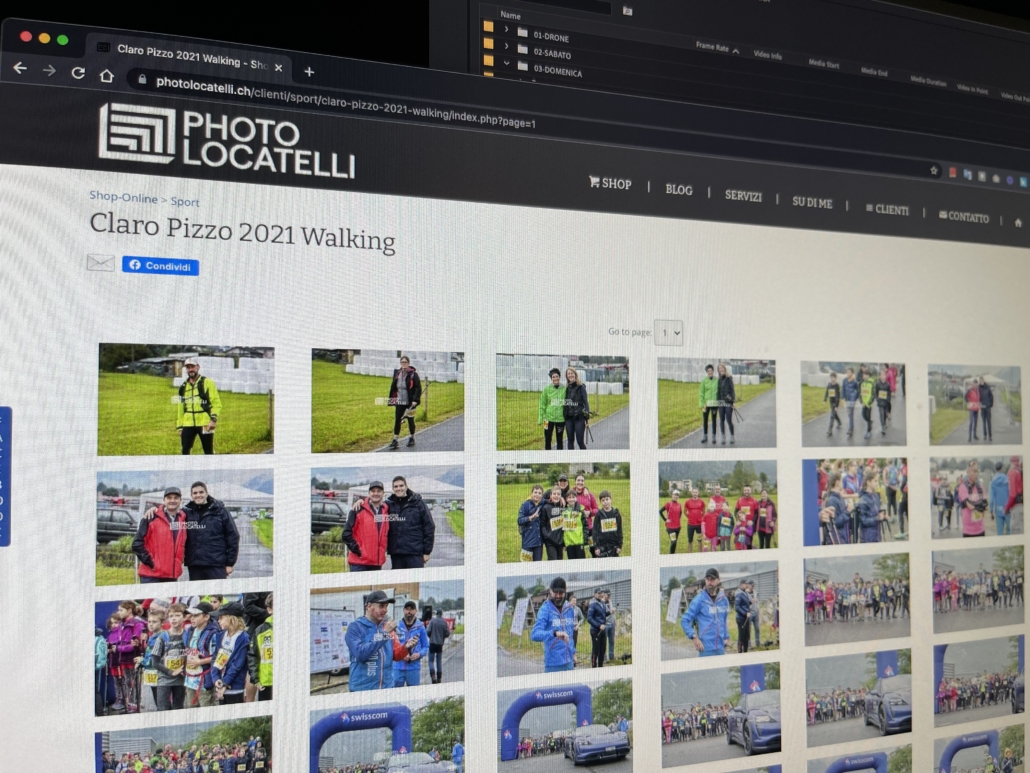Bookmark this page with the star icon

[x=933, y=170]
